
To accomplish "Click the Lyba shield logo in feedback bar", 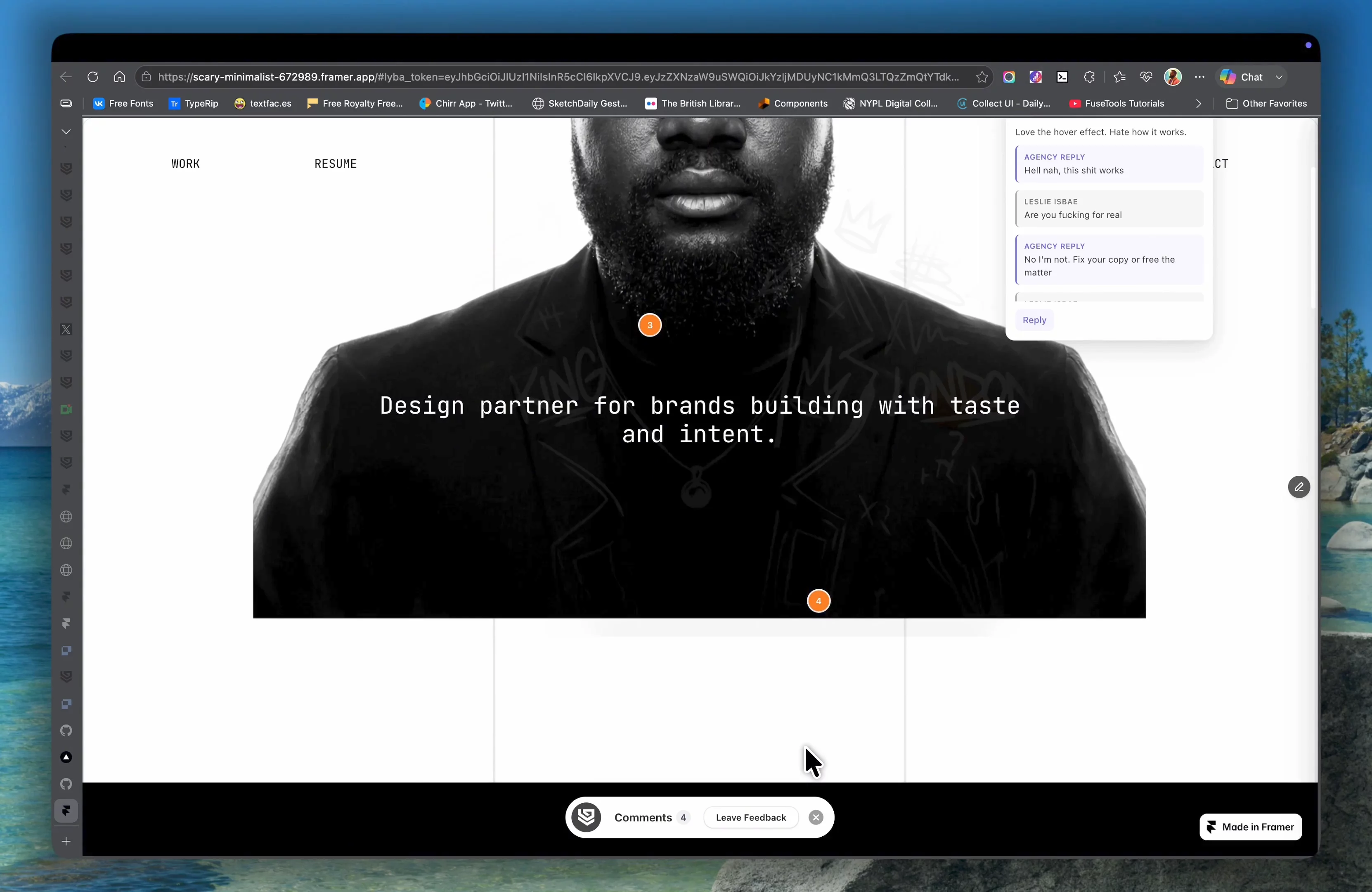I will 586,817.
